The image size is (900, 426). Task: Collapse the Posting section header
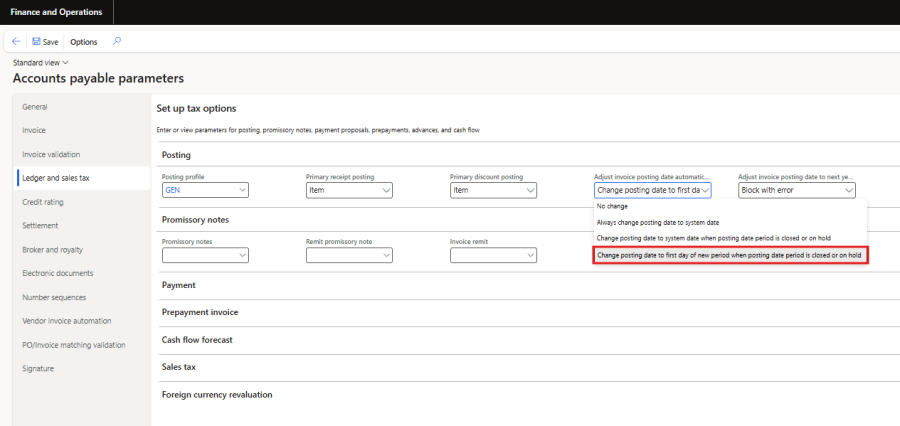(176, 155)
